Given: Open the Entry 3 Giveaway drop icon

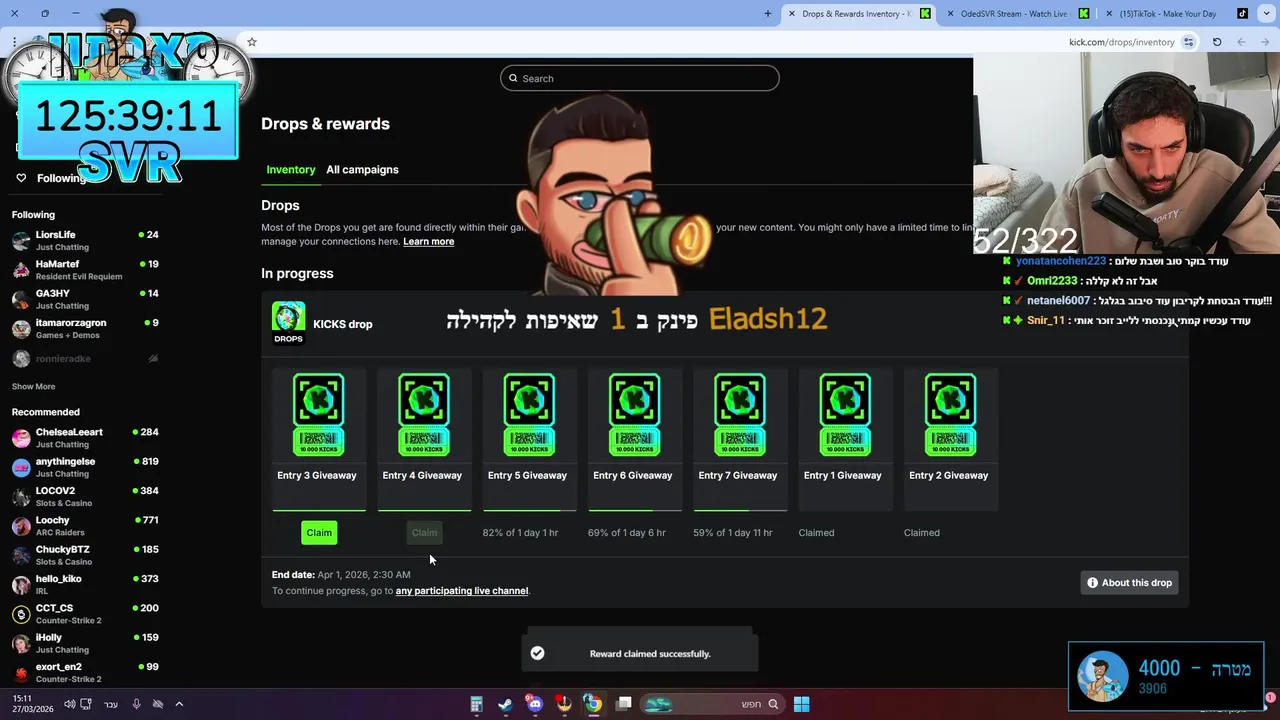Looking at the screenshot, I should click(x=318, y=414).
